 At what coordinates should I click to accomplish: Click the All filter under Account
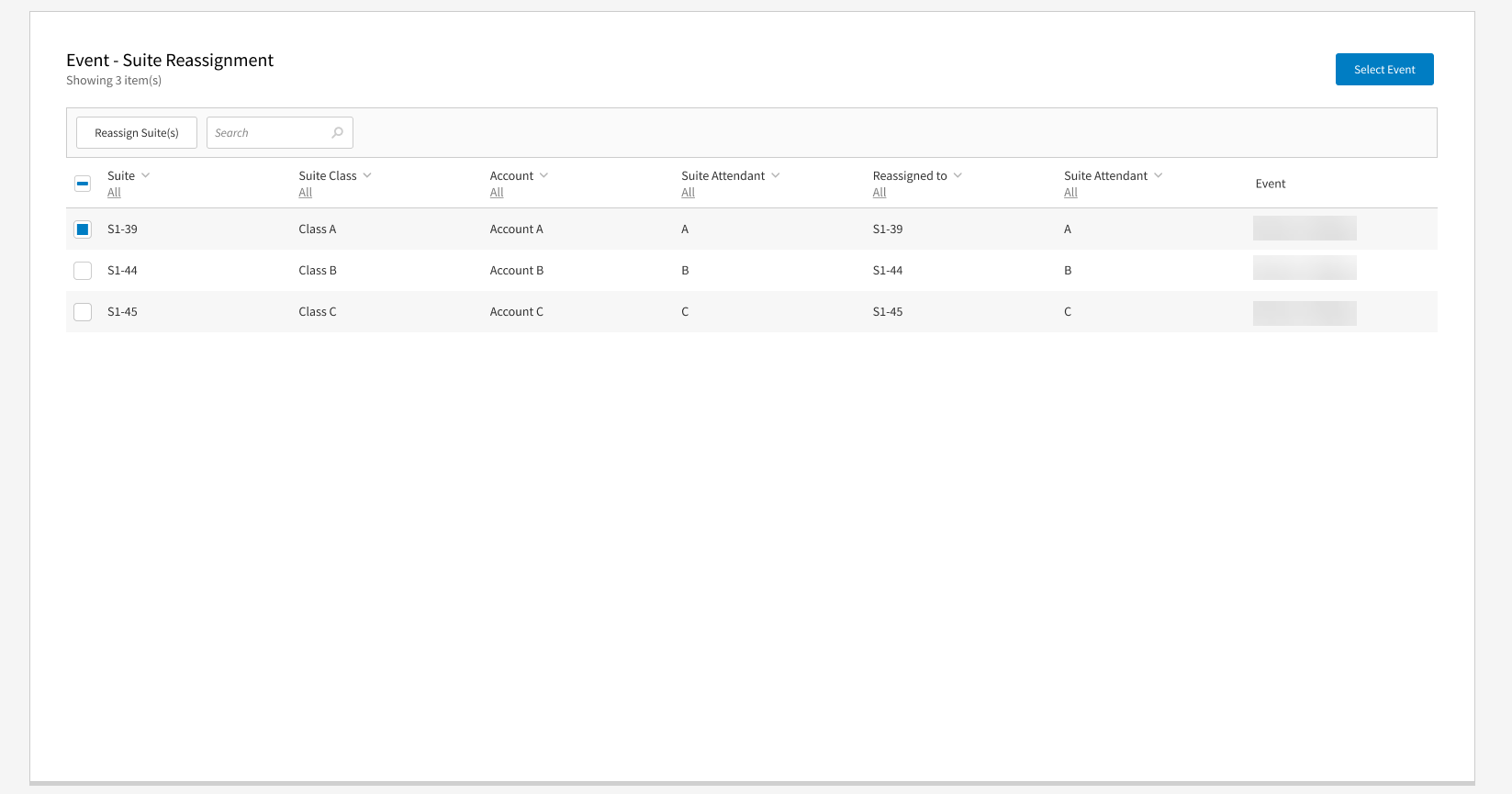497,193
